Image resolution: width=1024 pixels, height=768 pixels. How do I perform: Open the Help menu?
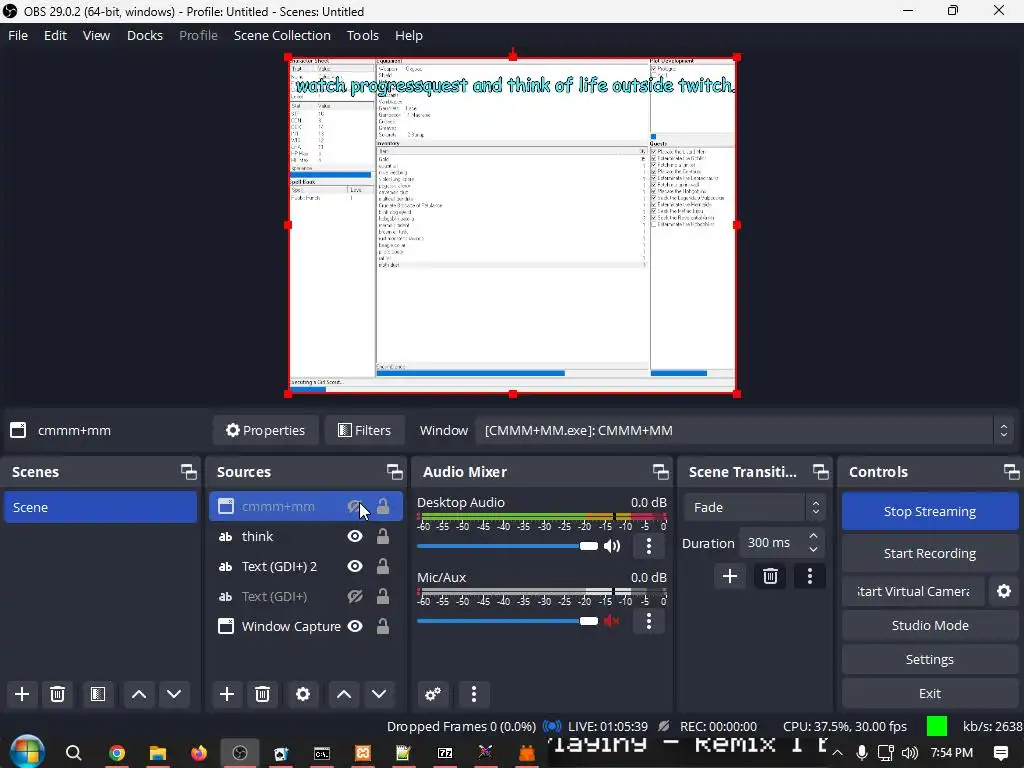409,35
